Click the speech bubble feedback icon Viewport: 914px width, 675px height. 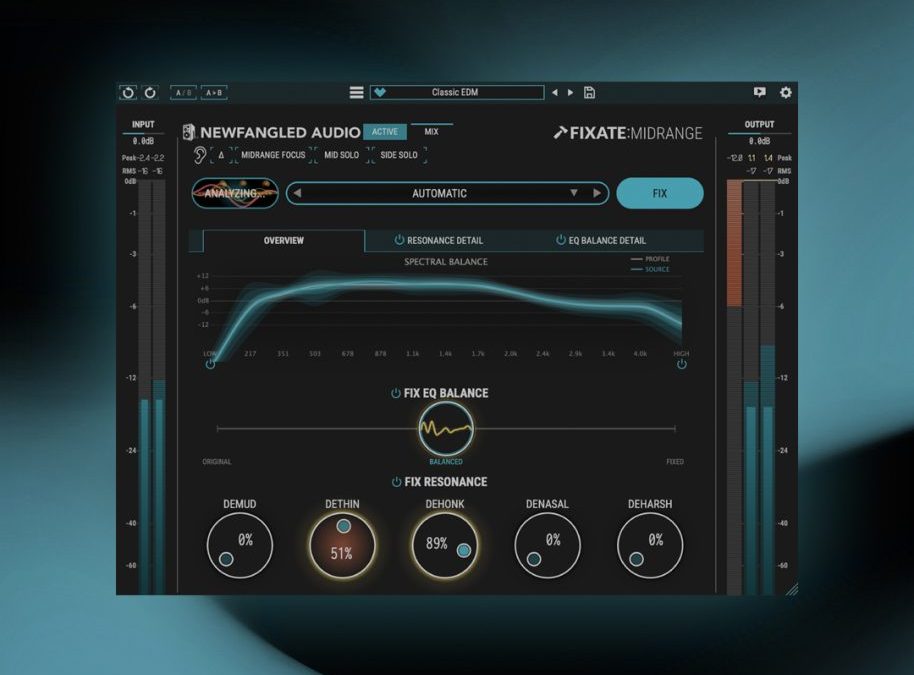point(760,92)
